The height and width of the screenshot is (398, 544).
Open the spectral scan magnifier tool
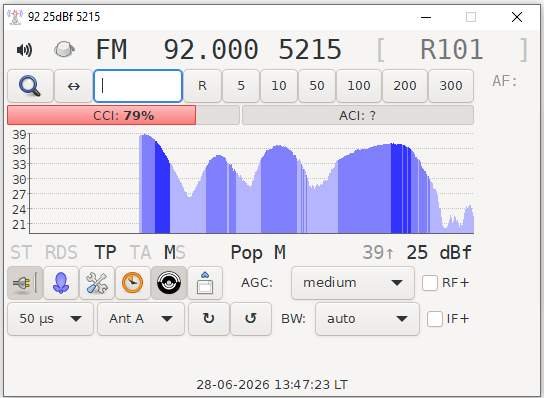pyautogui.click(x=30, y=86)
